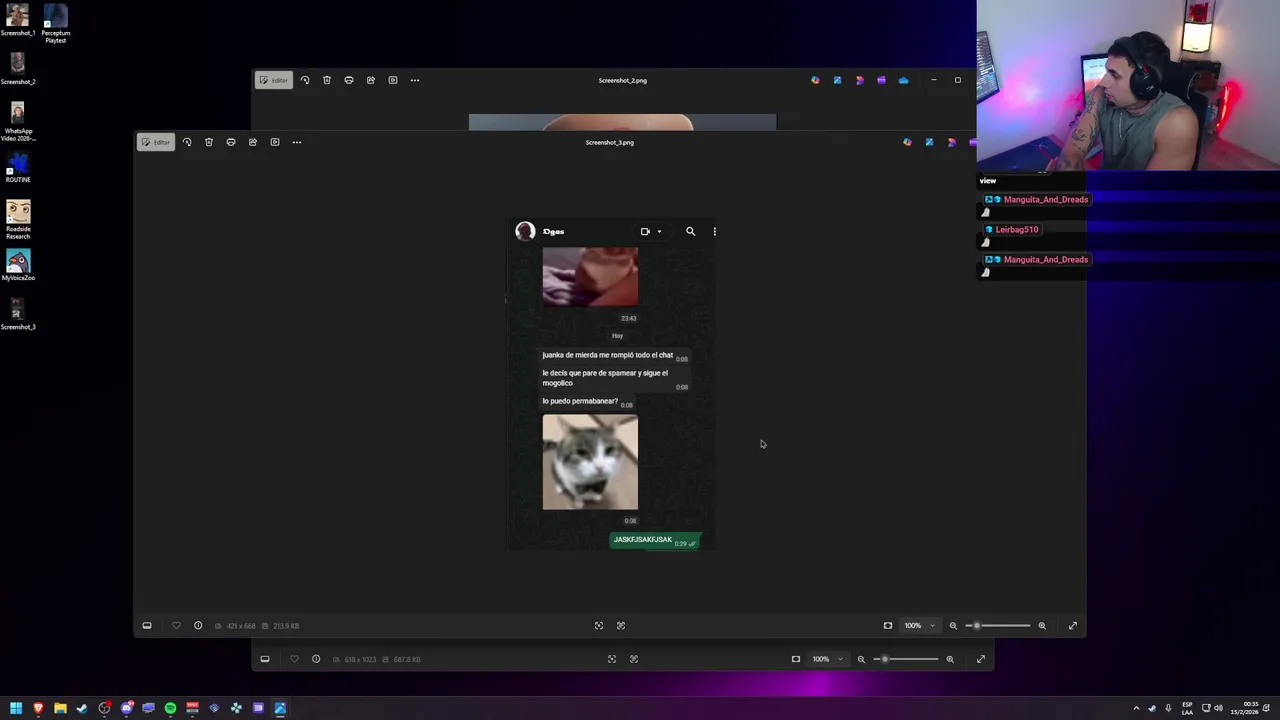Open the Windows Start menu
The image size is (1280, 720).
16,708
